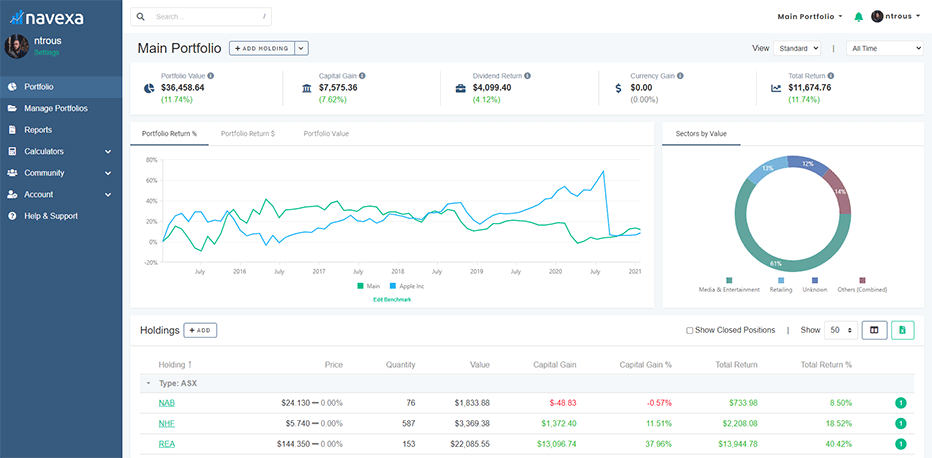The image size is (932, 458).
Task: Click the Reports sidebar icon
Action: click(12, 130)
